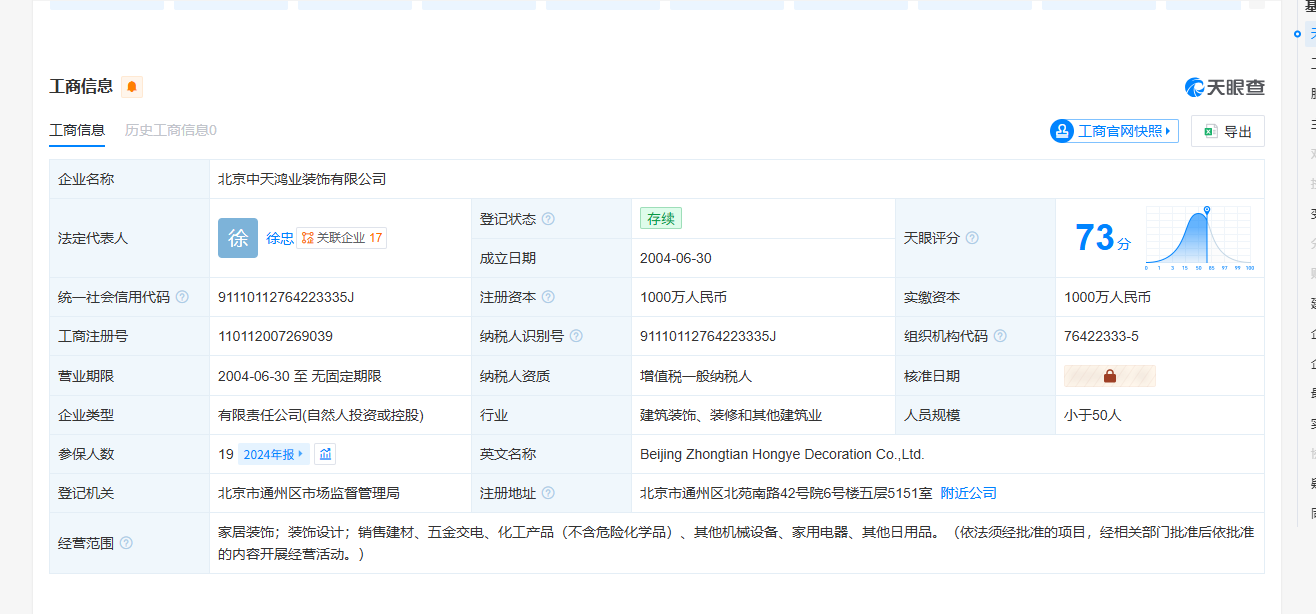Image resolution: width=1316 pixels, height=614 pixels.
Task: Click the help icon beside 经营范围
Action: coord(126,543)
